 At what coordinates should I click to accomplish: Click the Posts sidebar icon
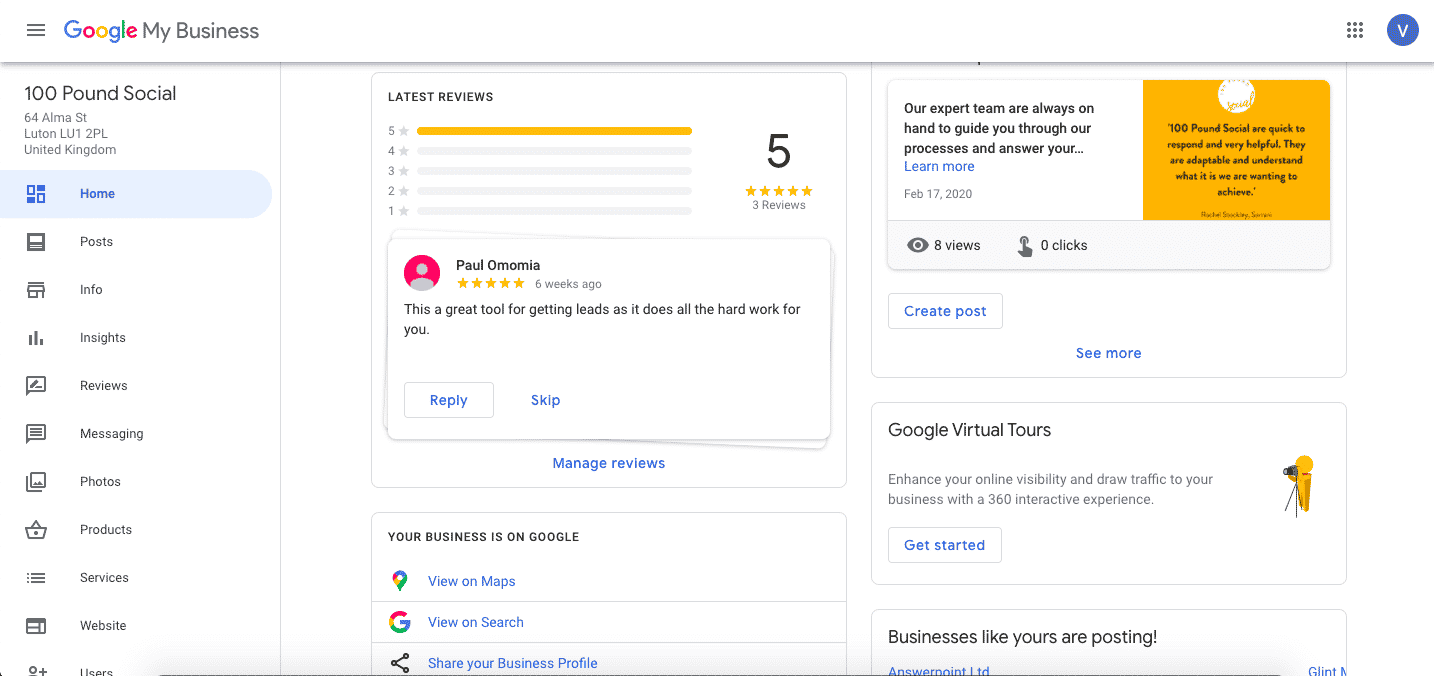[36, 242]
